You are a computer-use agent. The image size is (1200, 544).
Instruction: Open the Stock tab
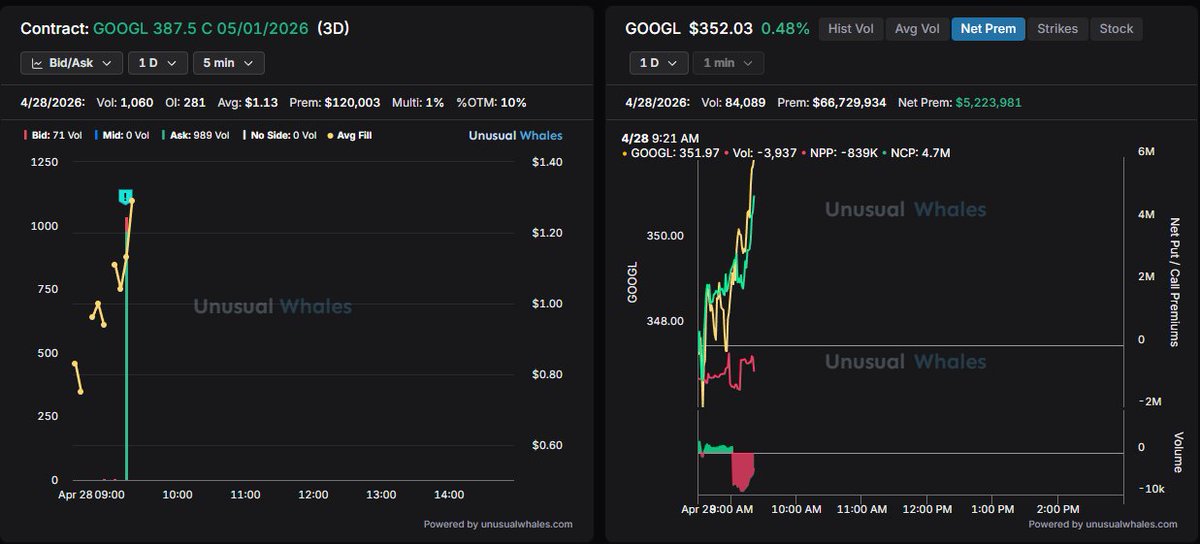[1116, 29]
